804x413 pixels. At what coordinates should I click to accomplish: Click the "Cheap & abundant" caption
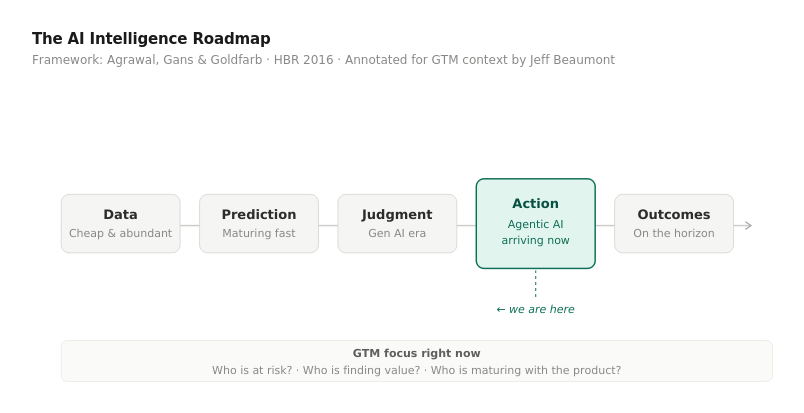[120, 234]
